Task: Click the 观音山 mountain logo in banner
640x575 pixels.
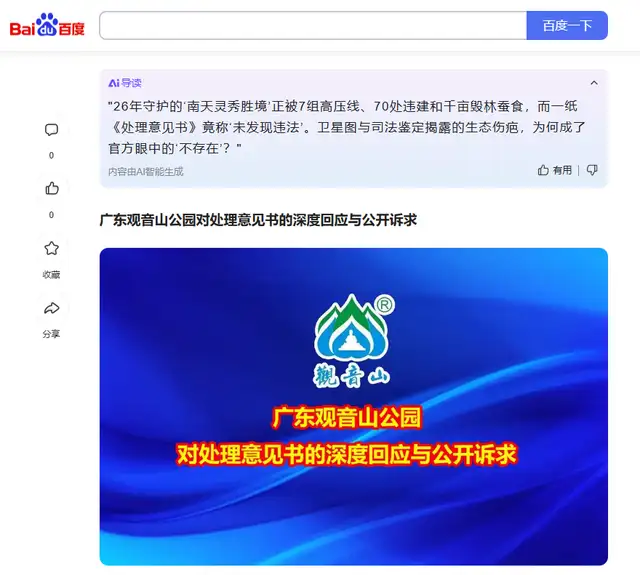Action: [x=353, y=340]
